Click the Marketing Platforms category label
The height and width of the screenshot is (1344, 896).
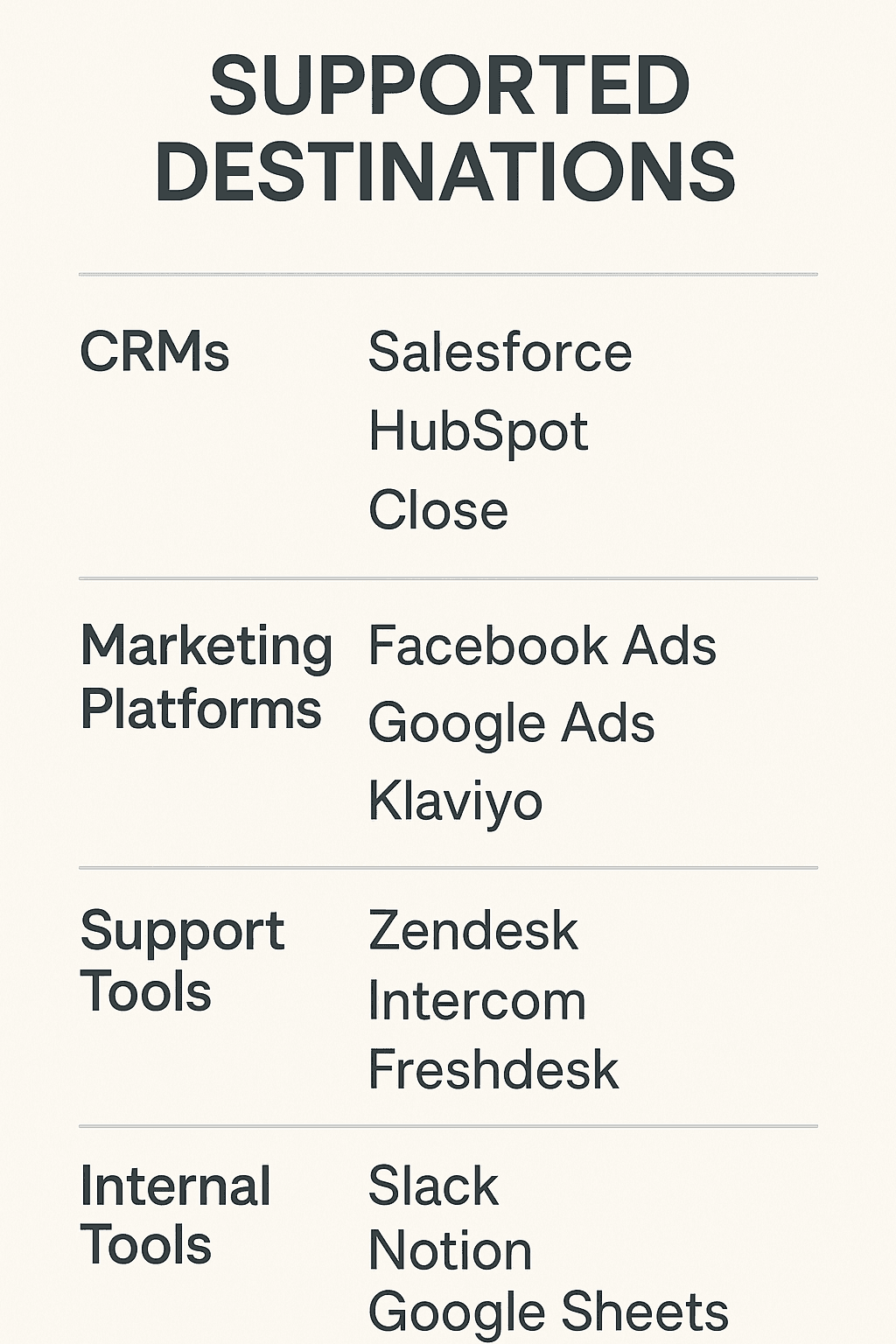pyautogui.click(x=206, y=677)
